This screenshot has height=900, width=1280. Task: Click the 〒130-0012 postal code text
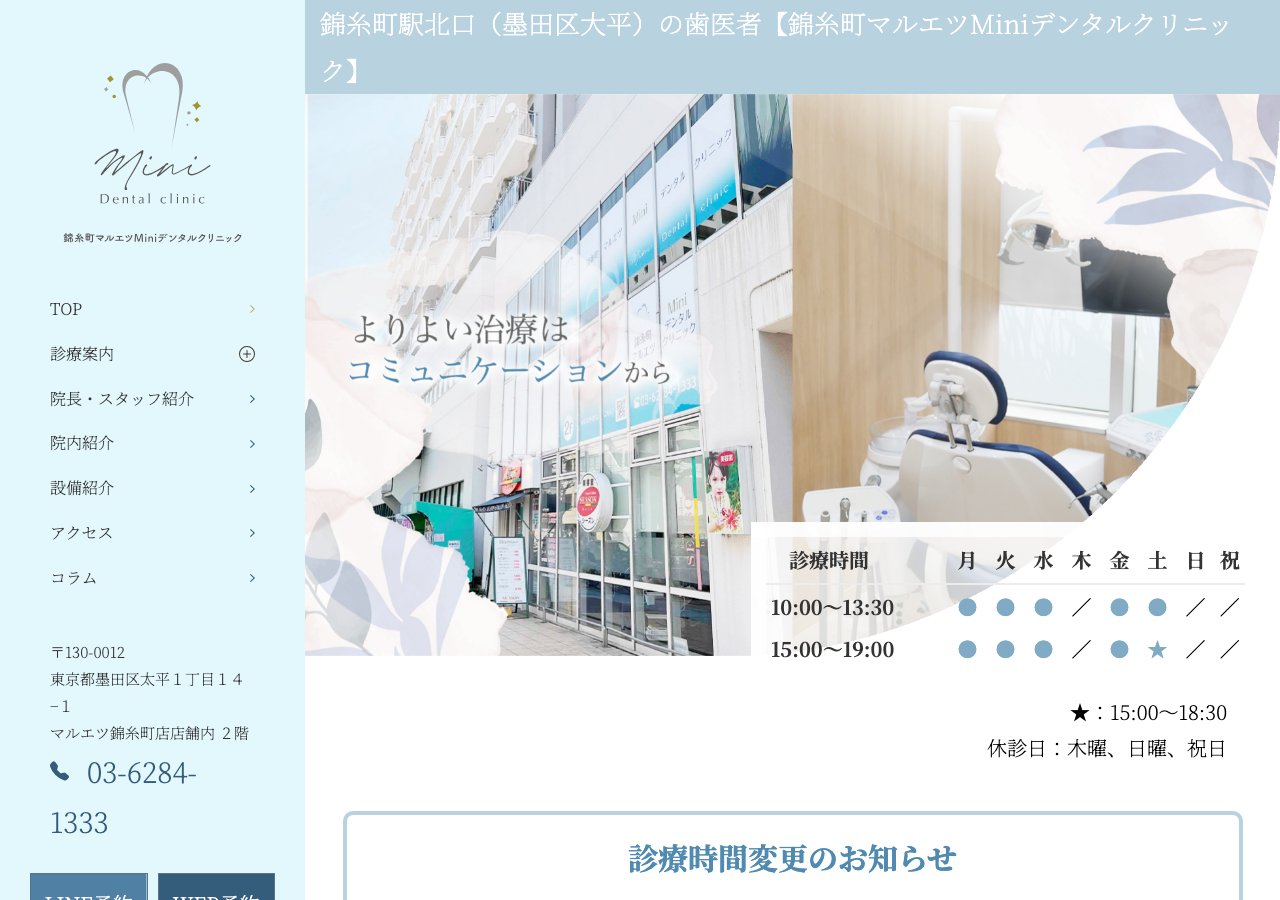(x=88, y=653)
